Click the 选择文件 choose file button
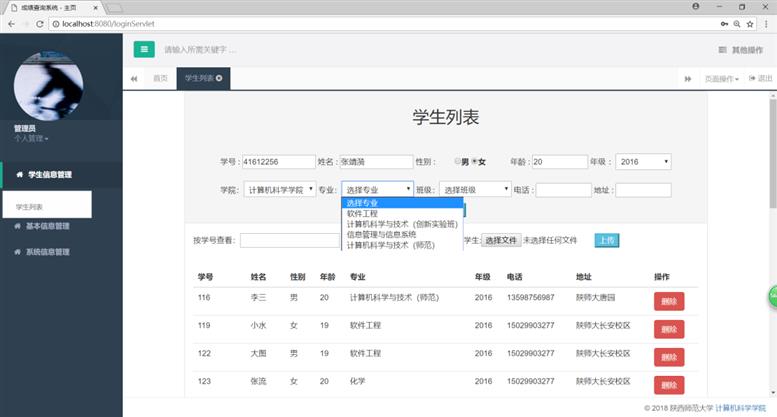This screenshot has width=777, height=417. point(501,240)
